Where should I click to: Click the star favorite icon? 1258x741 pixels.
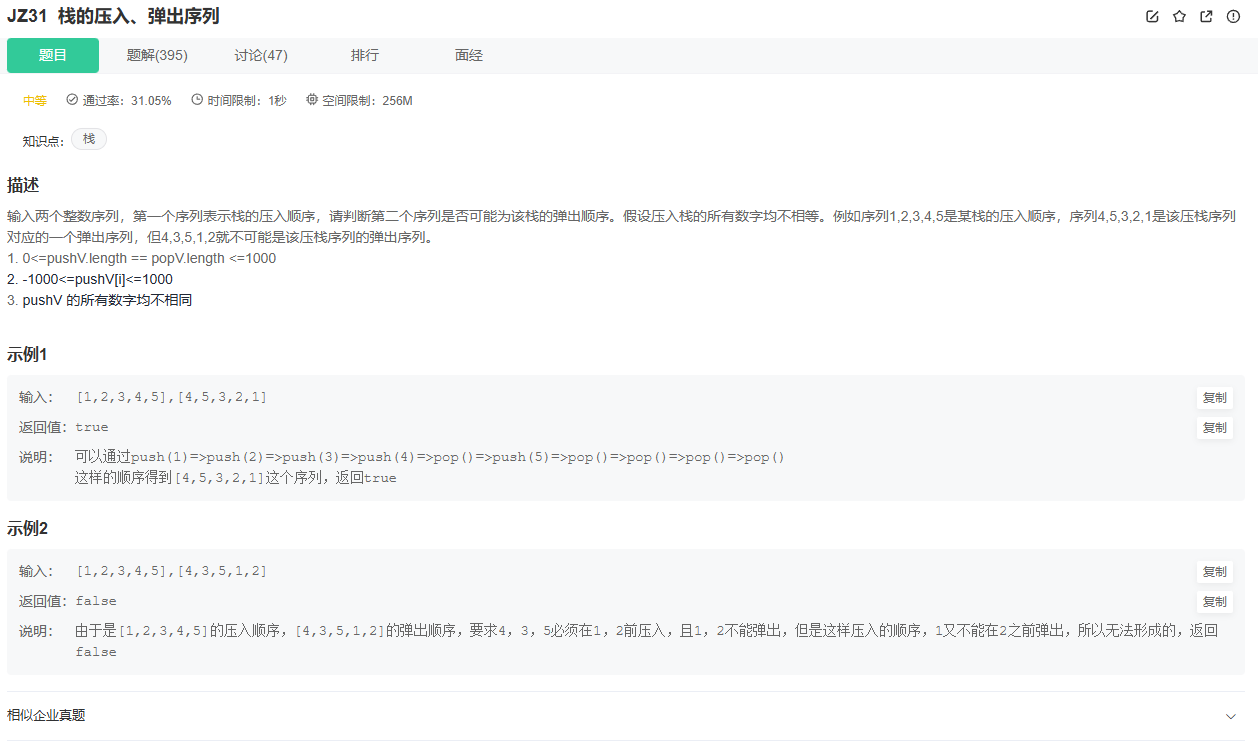pyautogui.click(x=1179, y=16)
